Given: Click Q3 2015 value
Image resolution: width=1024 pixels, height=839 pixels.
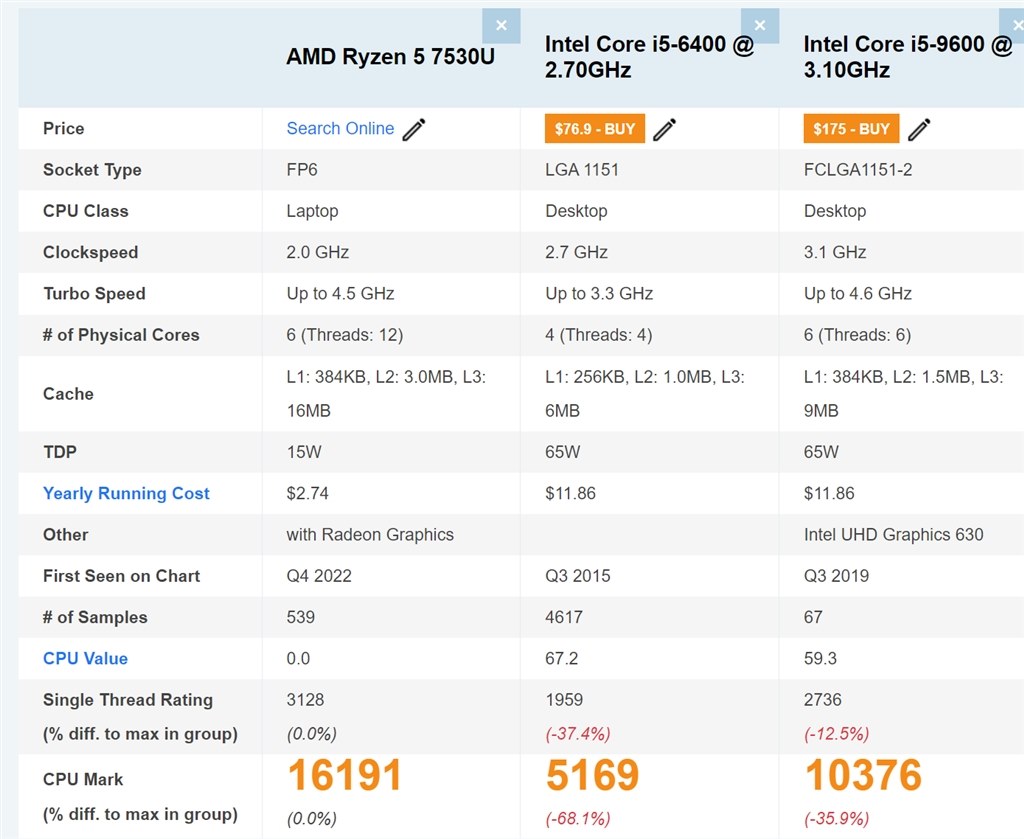Looking at the screenshot, I should tap(578, 576).
